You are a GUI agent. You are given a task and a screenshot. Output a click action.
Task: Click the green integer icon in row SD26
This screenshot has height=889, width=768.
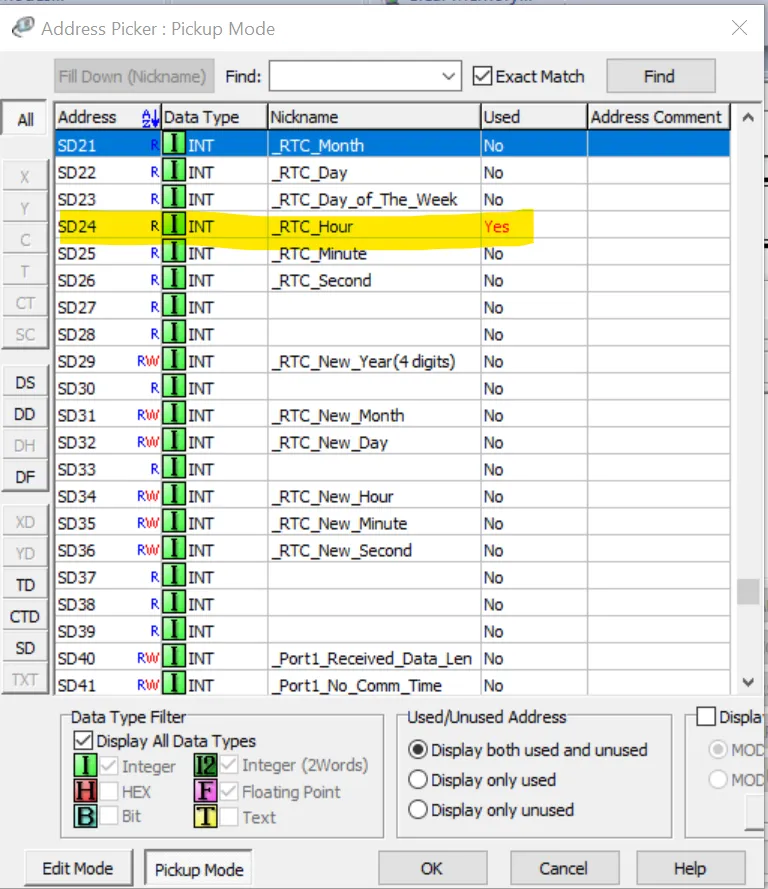174,280
